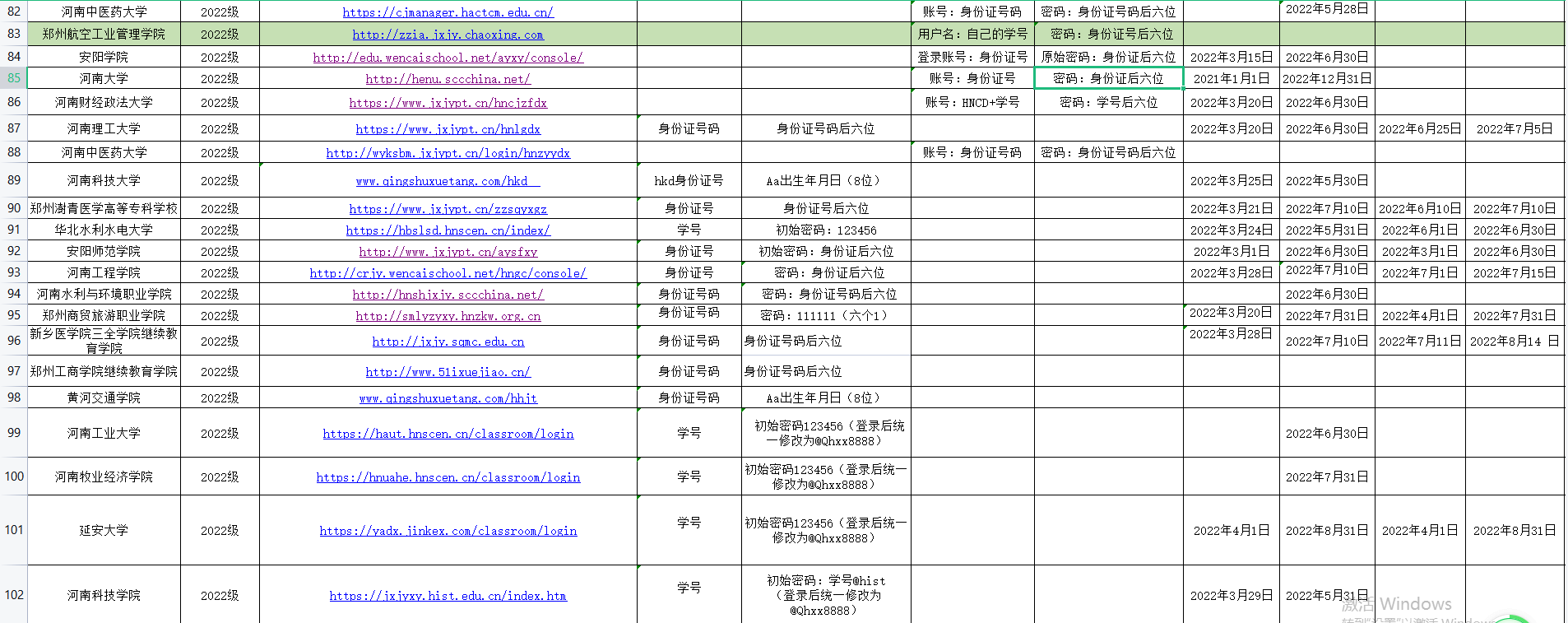
Task: Open the haut.hnscen.cn/classroom/login link
Action: click(x=448, y=434)
